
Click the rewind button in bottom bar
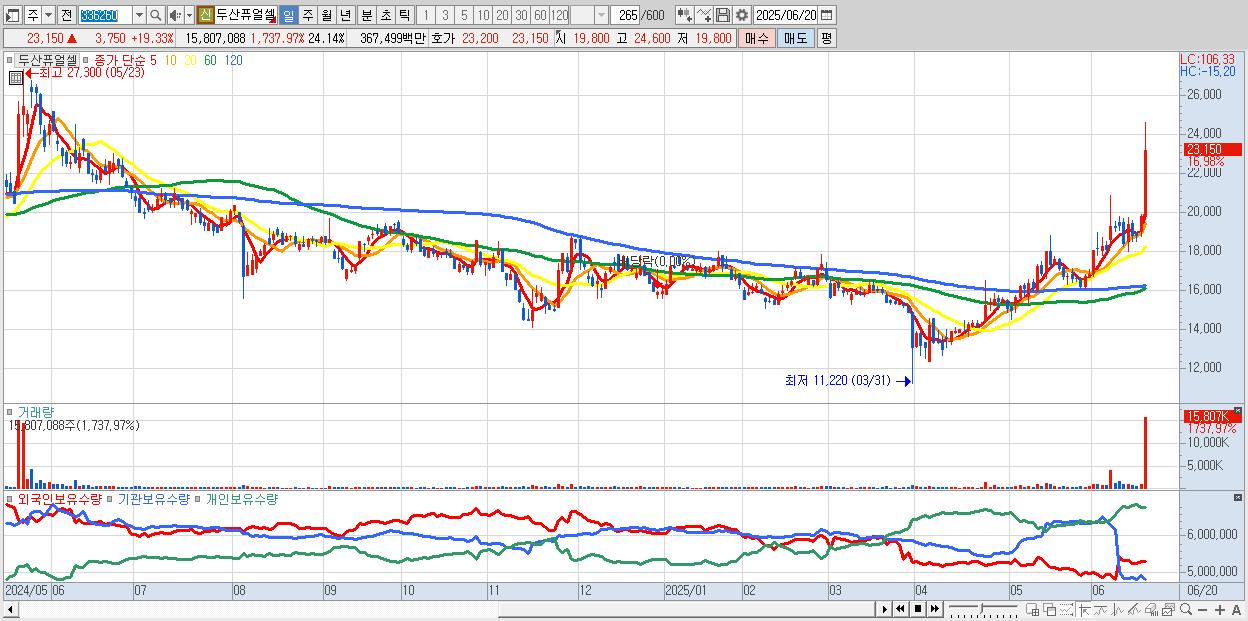coord(900,609)
